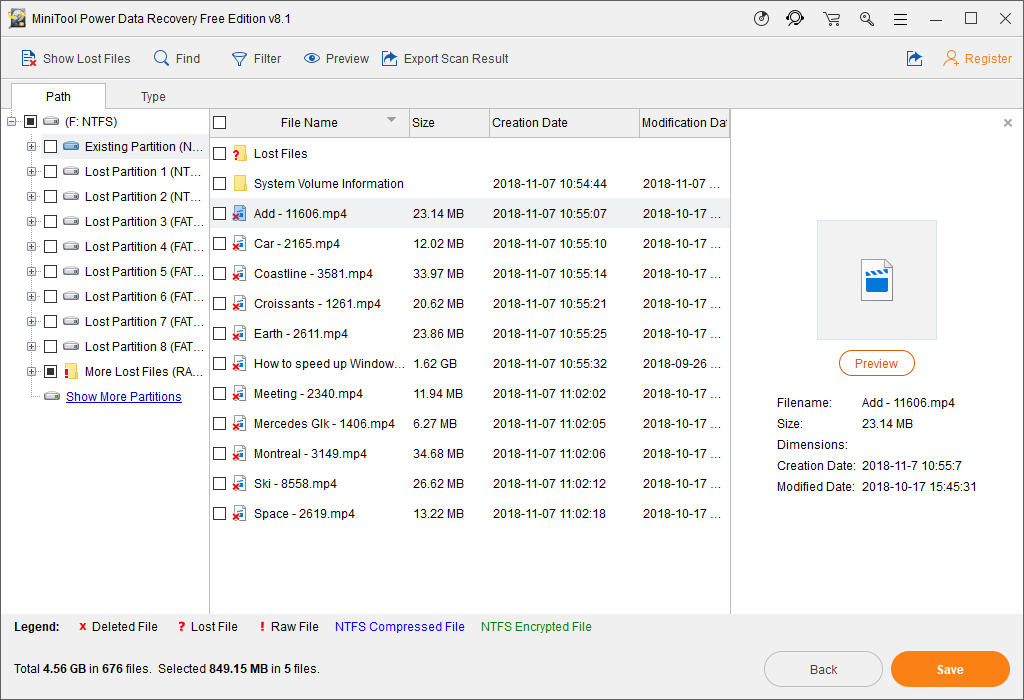Click the Preview eye tool in toolbar

pos(336,59)
